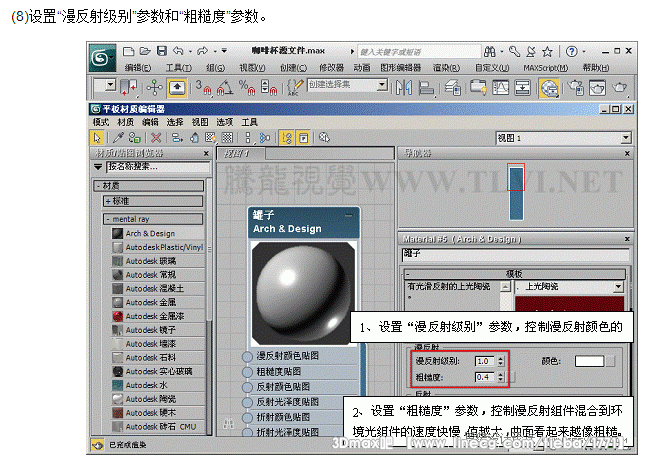Open the Layer Manager icon
Viewport: 653px width, 460px height.
pyautogui.click(x=453, y=87)
